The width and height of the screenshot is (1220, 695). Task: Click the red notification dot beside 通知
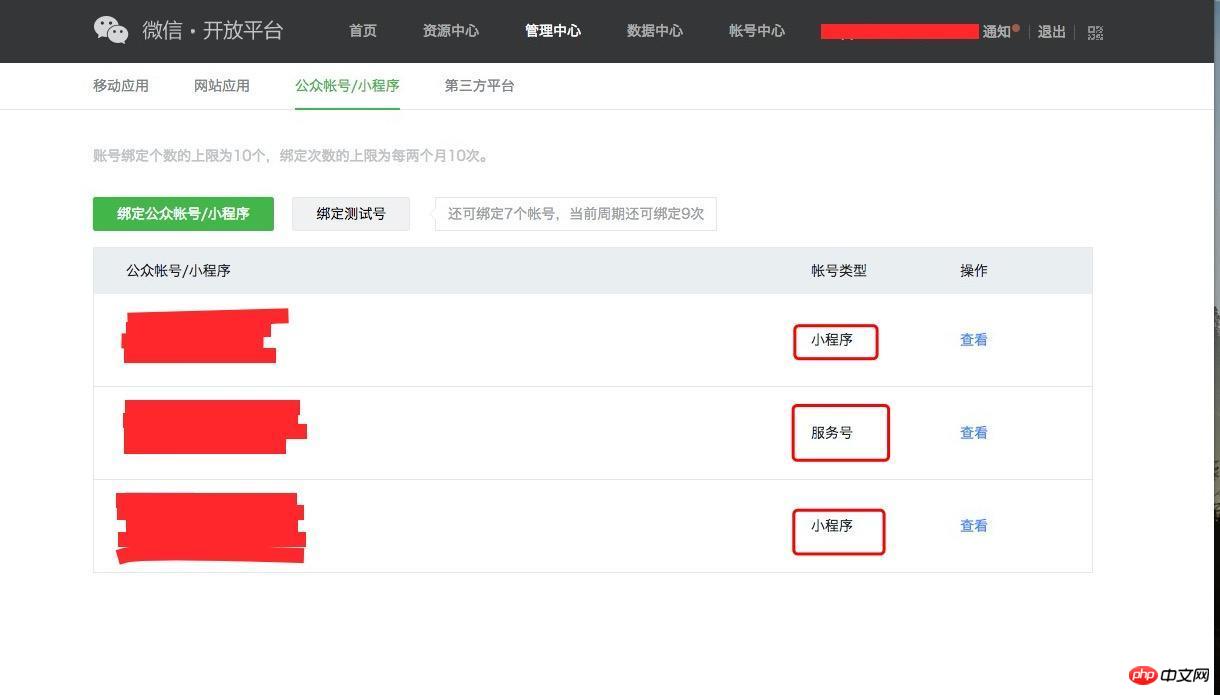pyautogui.click(x=1015, y=26)
